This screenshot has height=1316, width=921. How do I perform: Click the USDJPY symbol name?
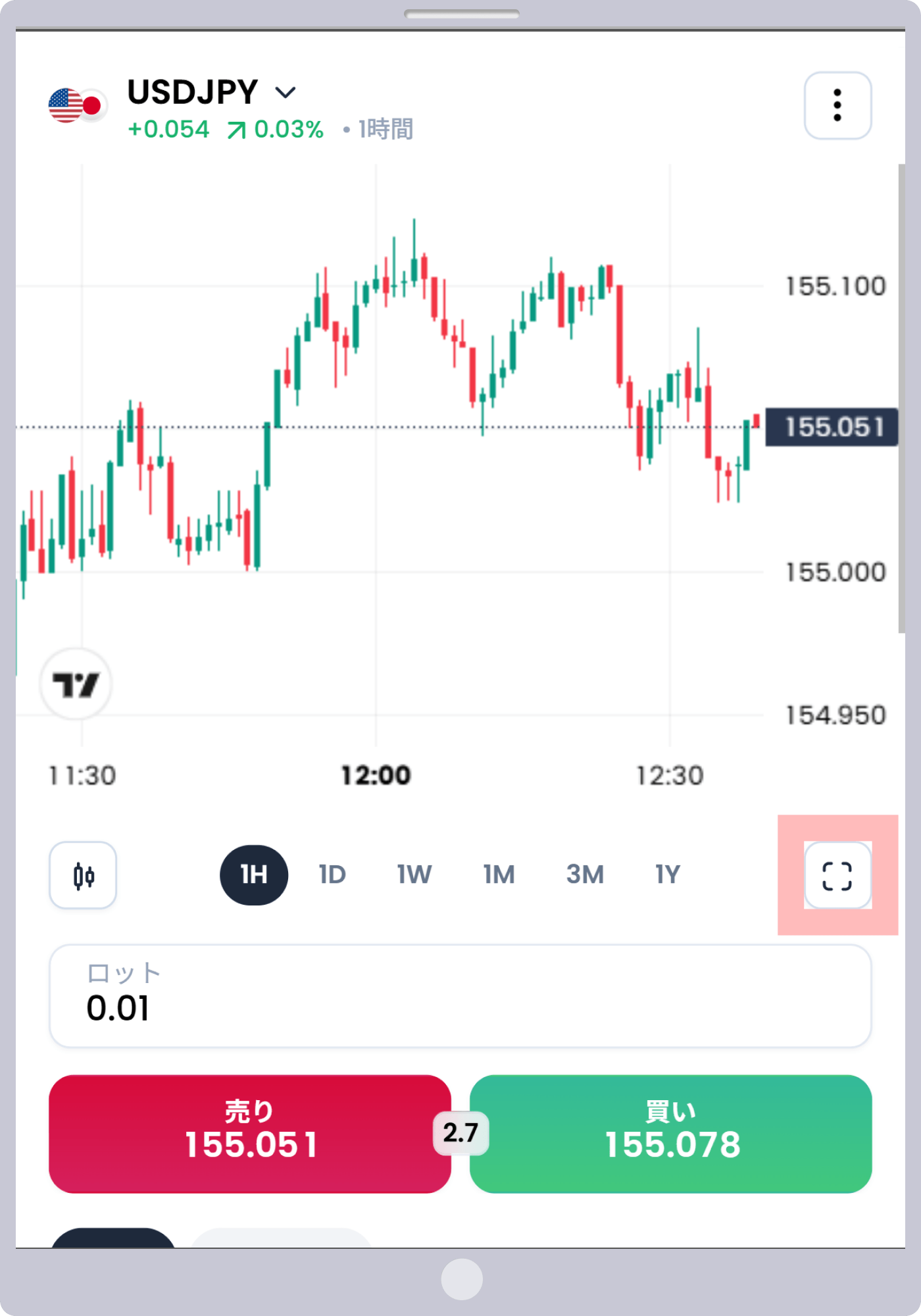[x=192, y=92]
